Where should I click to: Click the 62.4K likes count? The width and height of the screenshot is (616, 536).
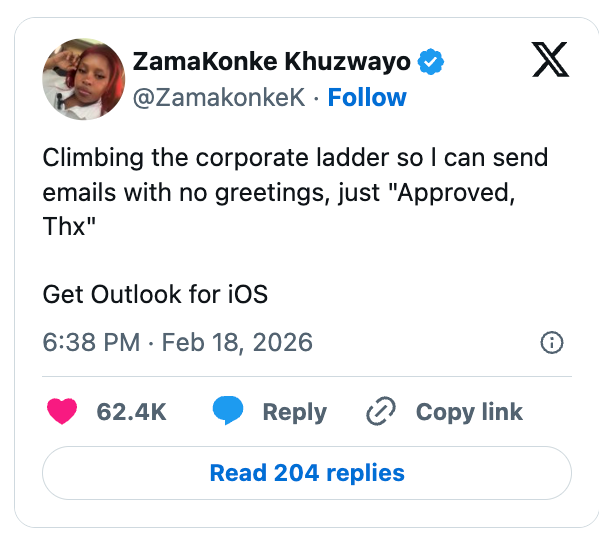coord(131,412)
